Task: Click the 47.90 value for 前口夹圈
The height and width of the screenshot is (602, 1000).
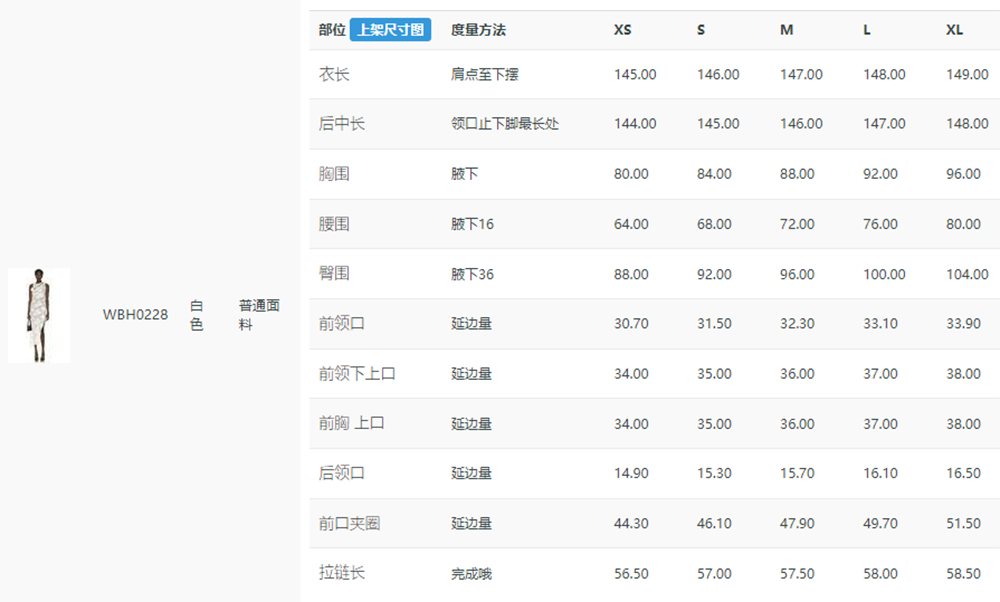Action: (x=797, y=524)
